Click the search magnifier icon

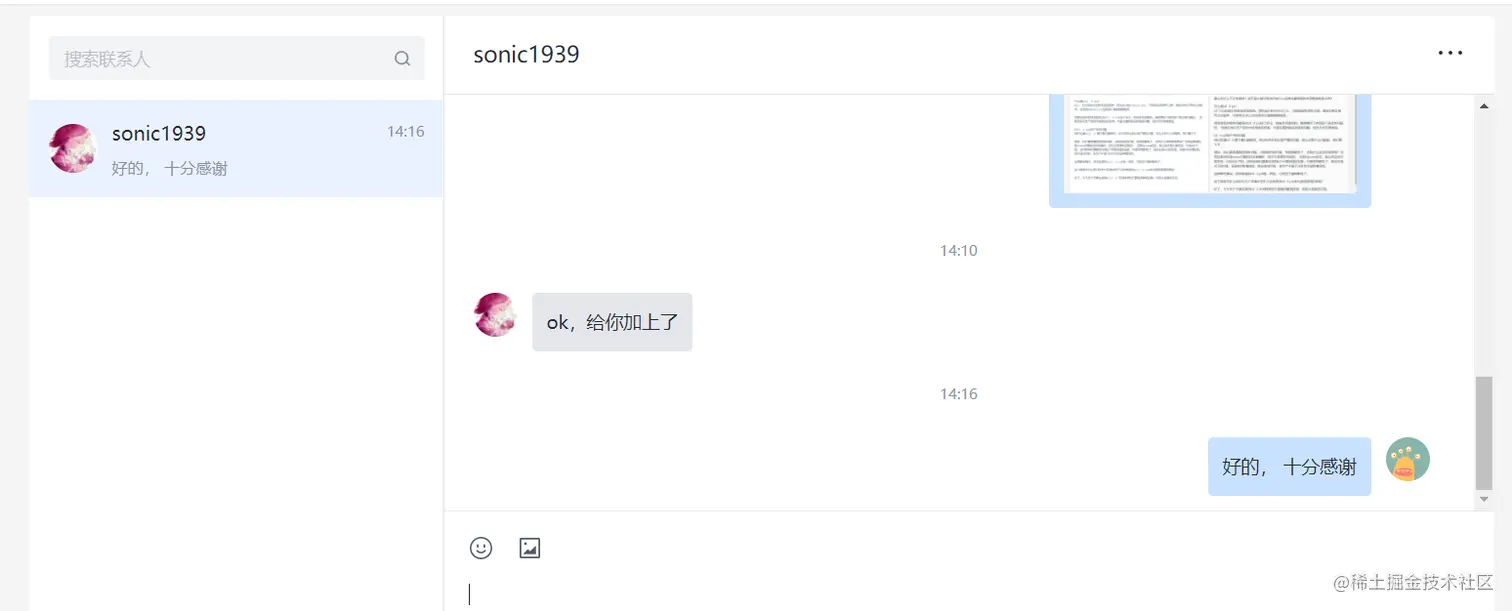[x=402, y=58]
